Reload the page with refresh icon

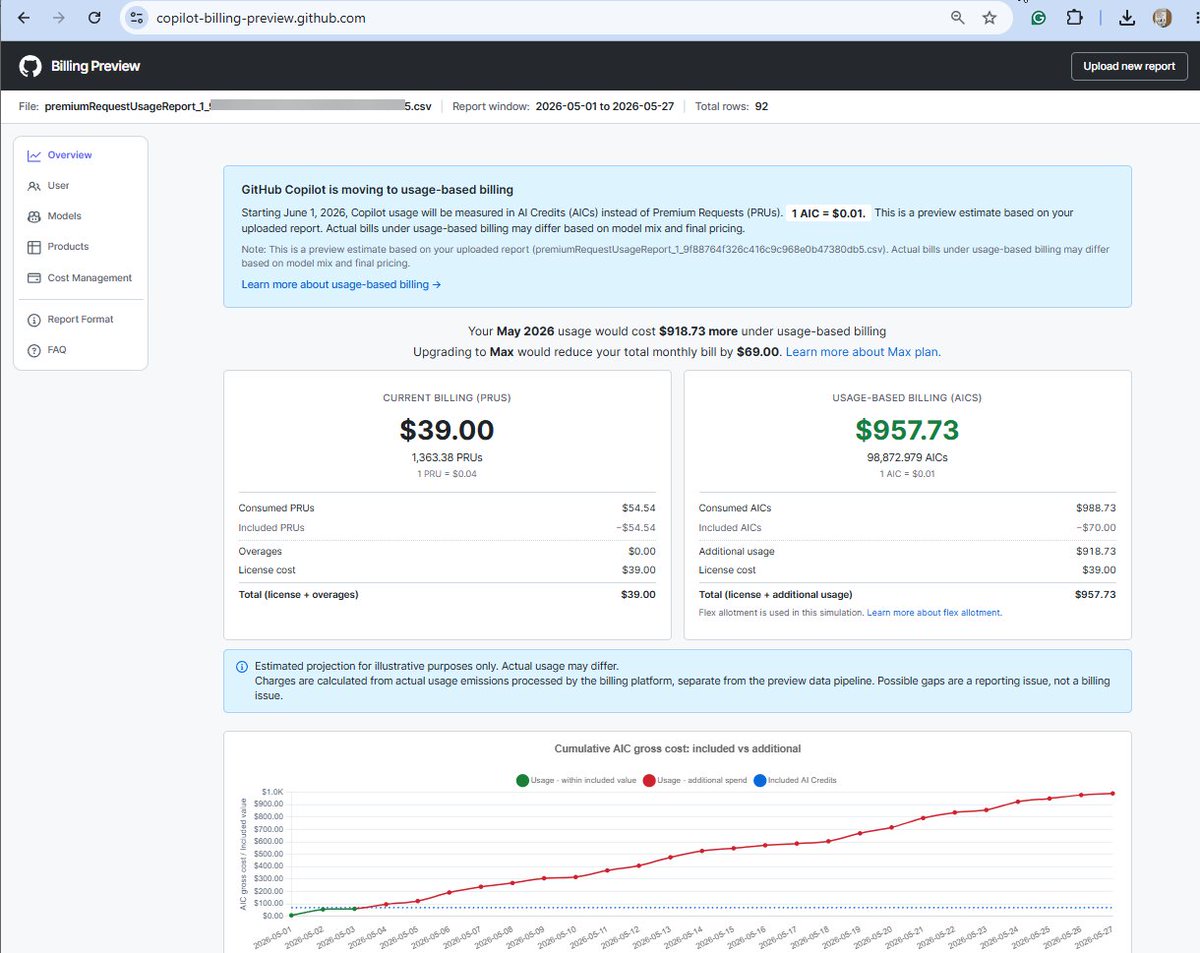click(94, 18)
